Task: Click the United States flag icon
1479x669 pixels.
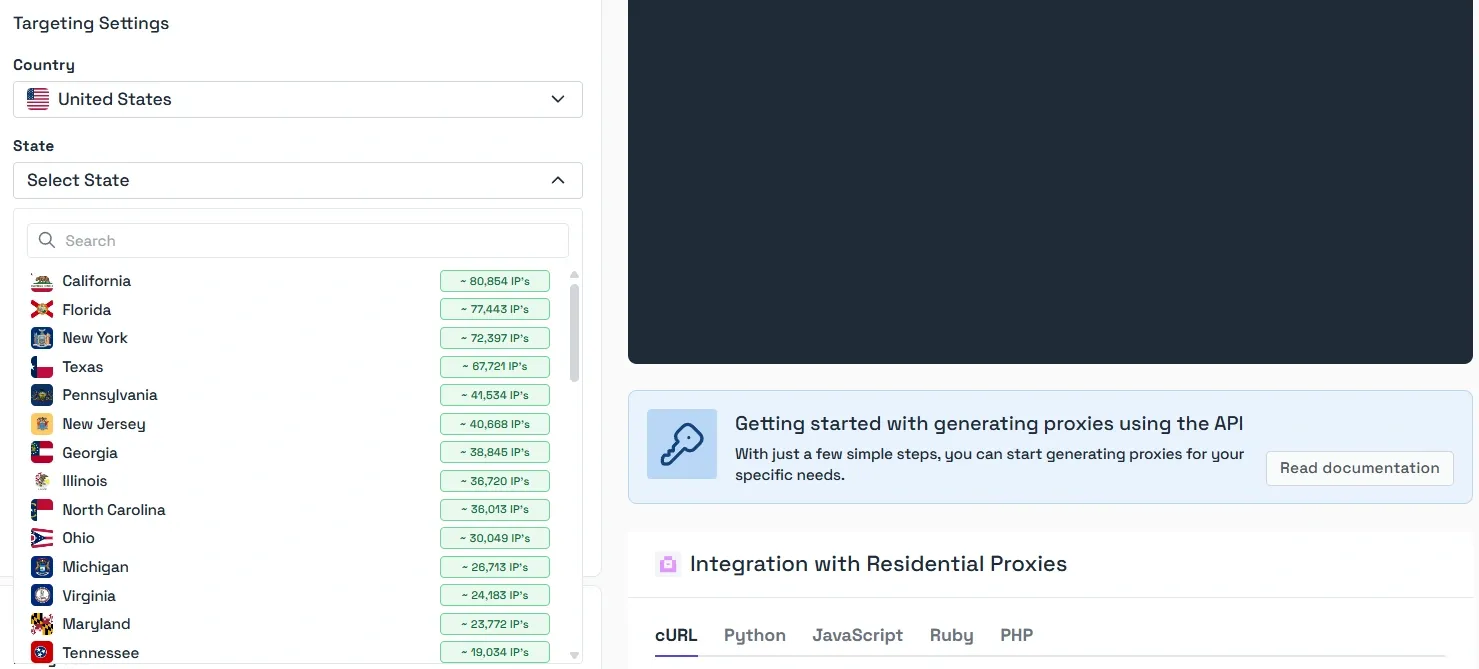Action: pos(38,99)
